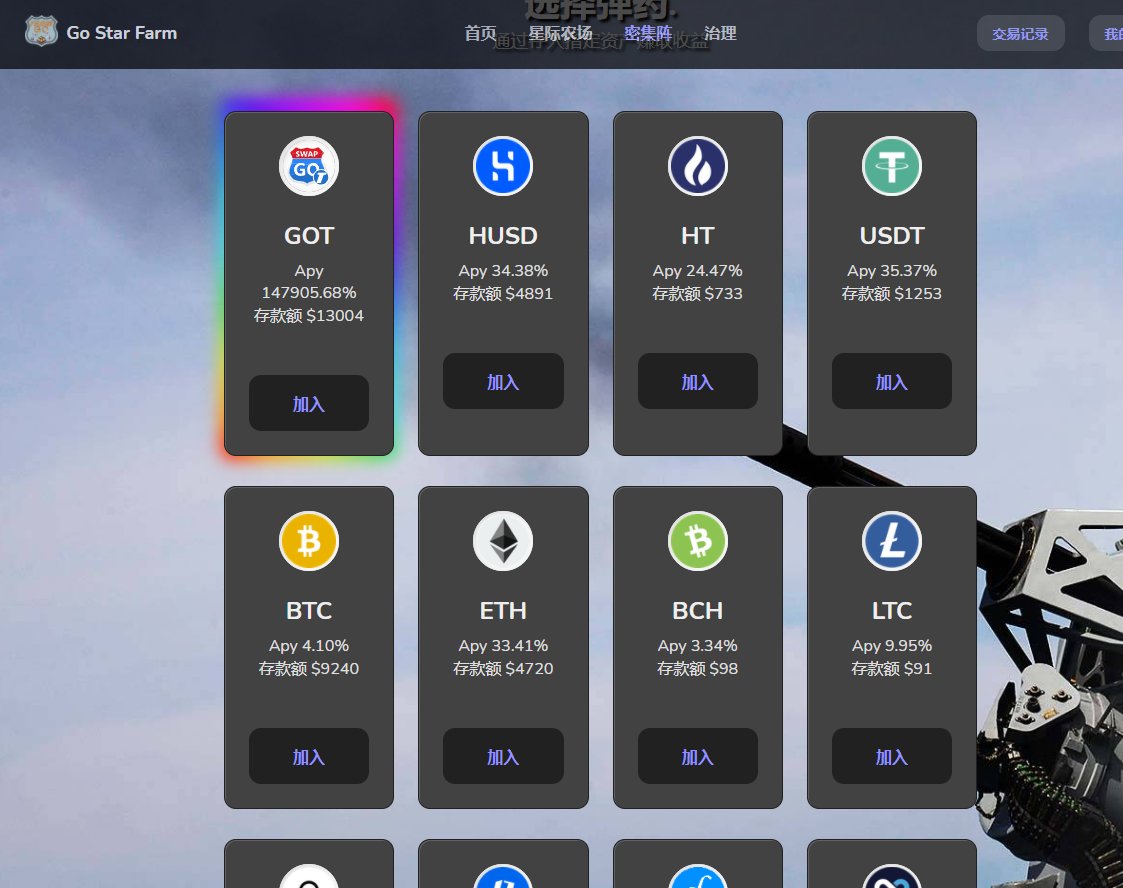The height and width of the screenshot is (888, 1123).
Task: Join the ETH pool with 加入
Action: (x=503, y=756)
